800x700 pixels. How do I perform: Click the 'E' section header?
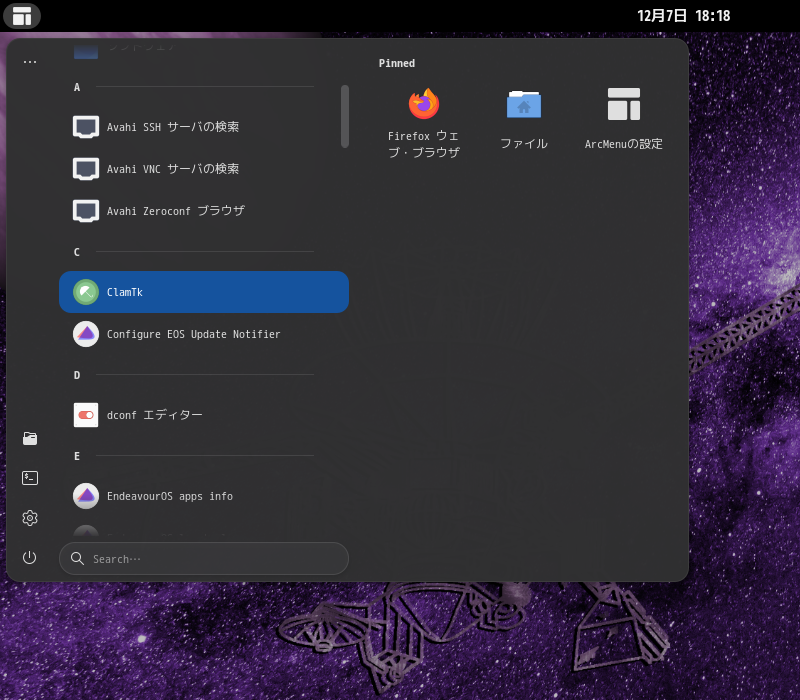tap(77, 456)
